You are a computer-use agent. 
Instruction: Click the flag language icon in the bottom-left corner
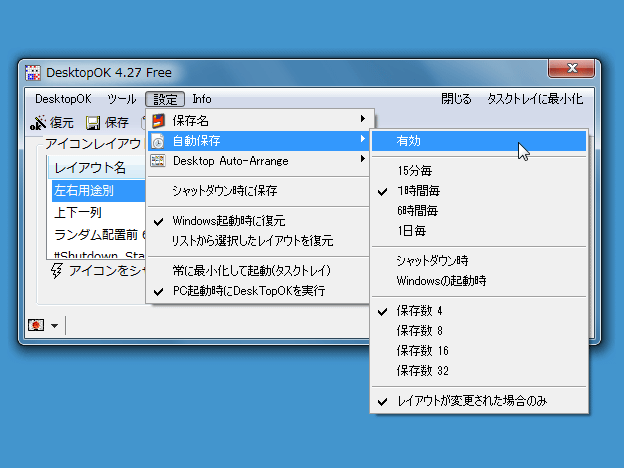36,325
